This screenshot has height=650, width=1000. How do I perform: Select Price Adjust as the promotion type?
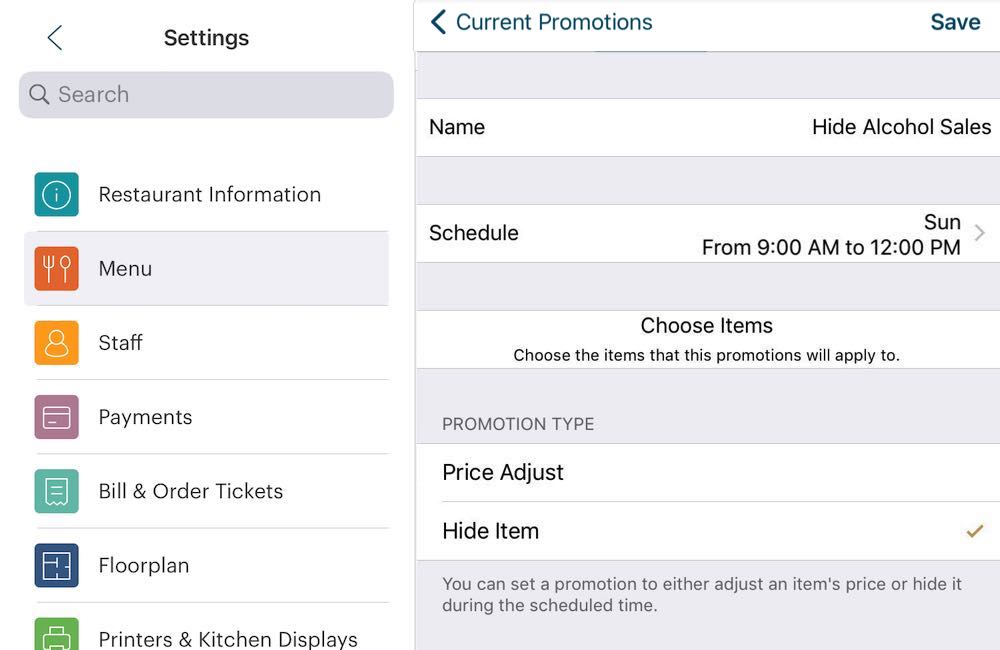pos(503,472)
